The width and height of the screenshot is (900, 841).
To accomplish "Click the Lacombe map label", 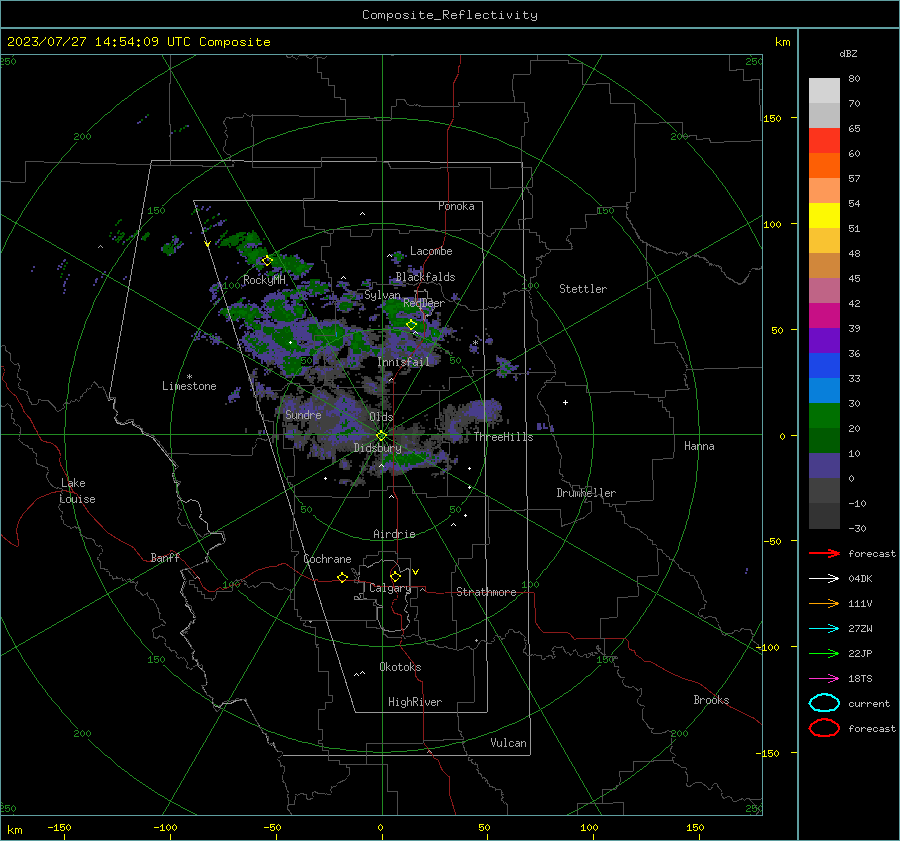I will click(431, 251).
